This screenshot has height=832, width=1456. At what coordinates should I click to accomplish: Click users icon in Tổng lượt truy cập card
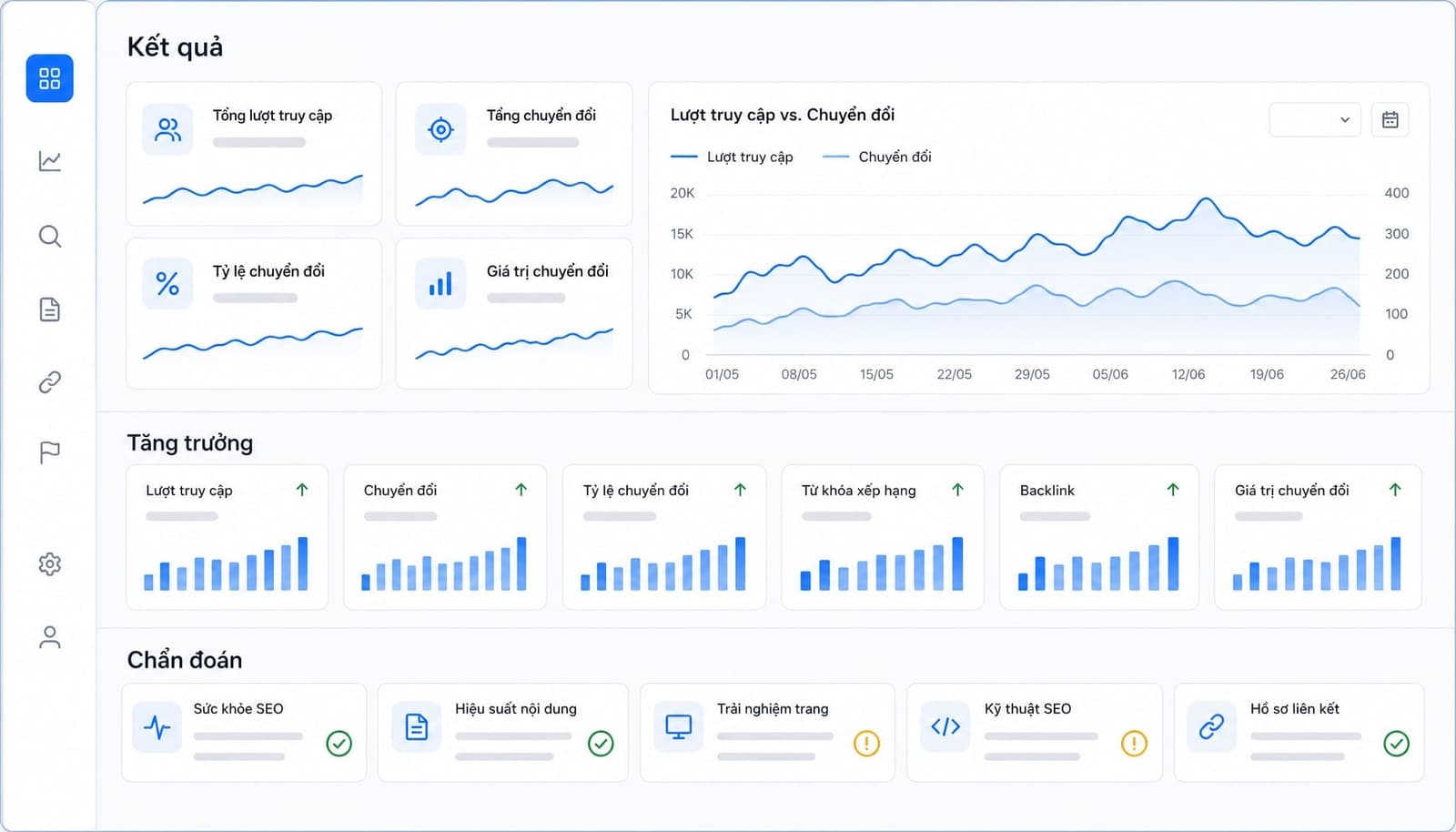point(167,129)
